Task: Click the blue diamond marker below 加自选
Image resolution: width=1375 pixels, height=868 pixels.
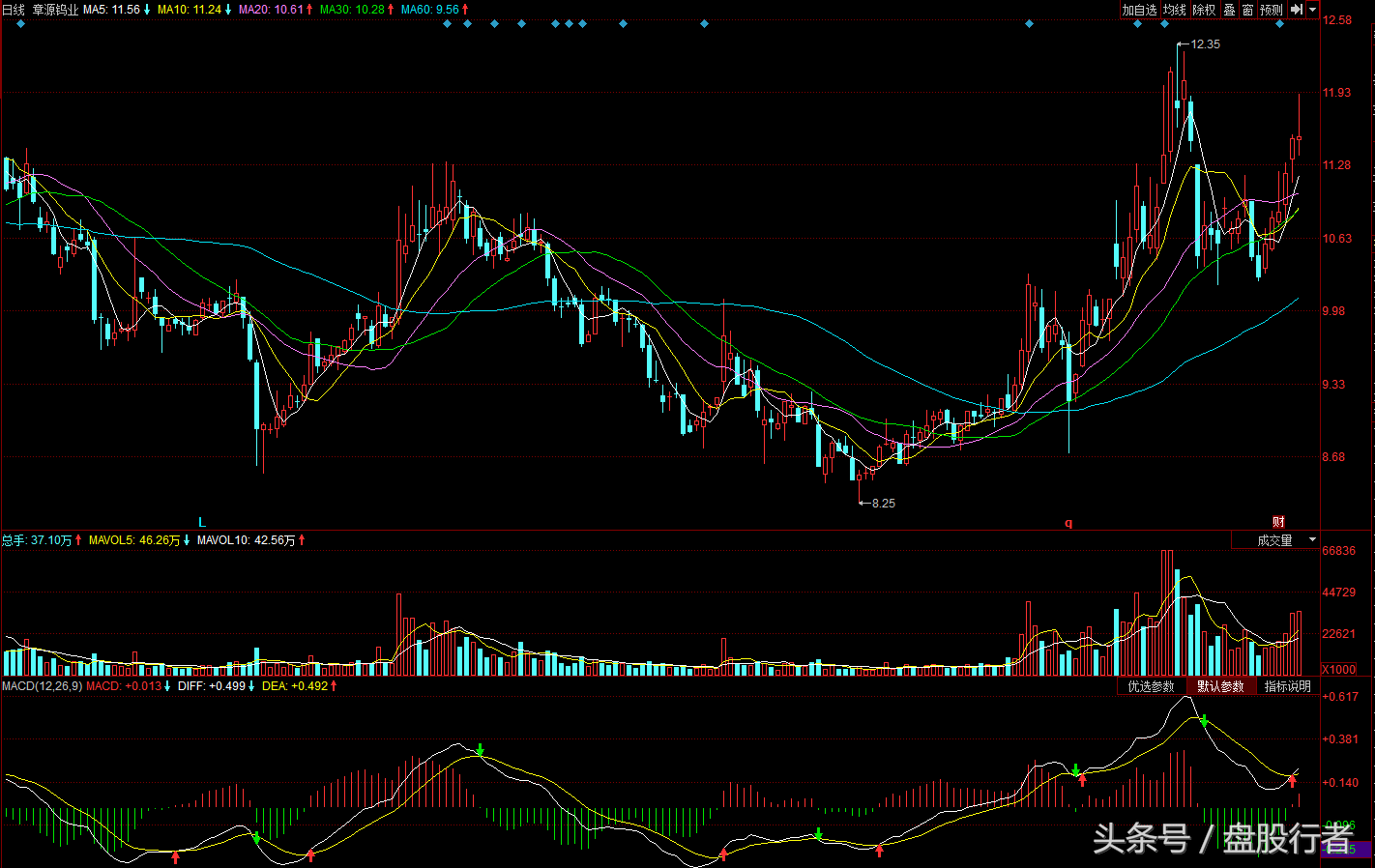Action: pos(1138,24)
